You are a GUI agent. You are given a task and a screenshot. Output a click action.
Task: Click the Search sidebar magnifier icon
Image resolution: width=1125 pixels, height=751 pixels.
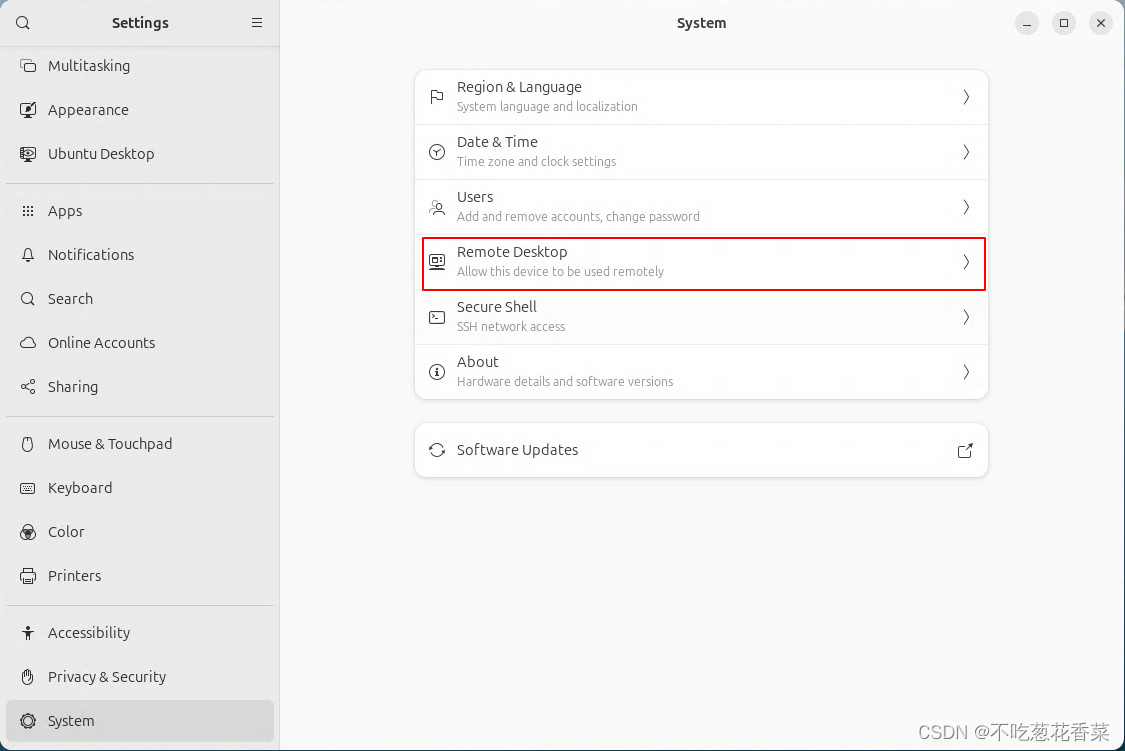[28, 298]
